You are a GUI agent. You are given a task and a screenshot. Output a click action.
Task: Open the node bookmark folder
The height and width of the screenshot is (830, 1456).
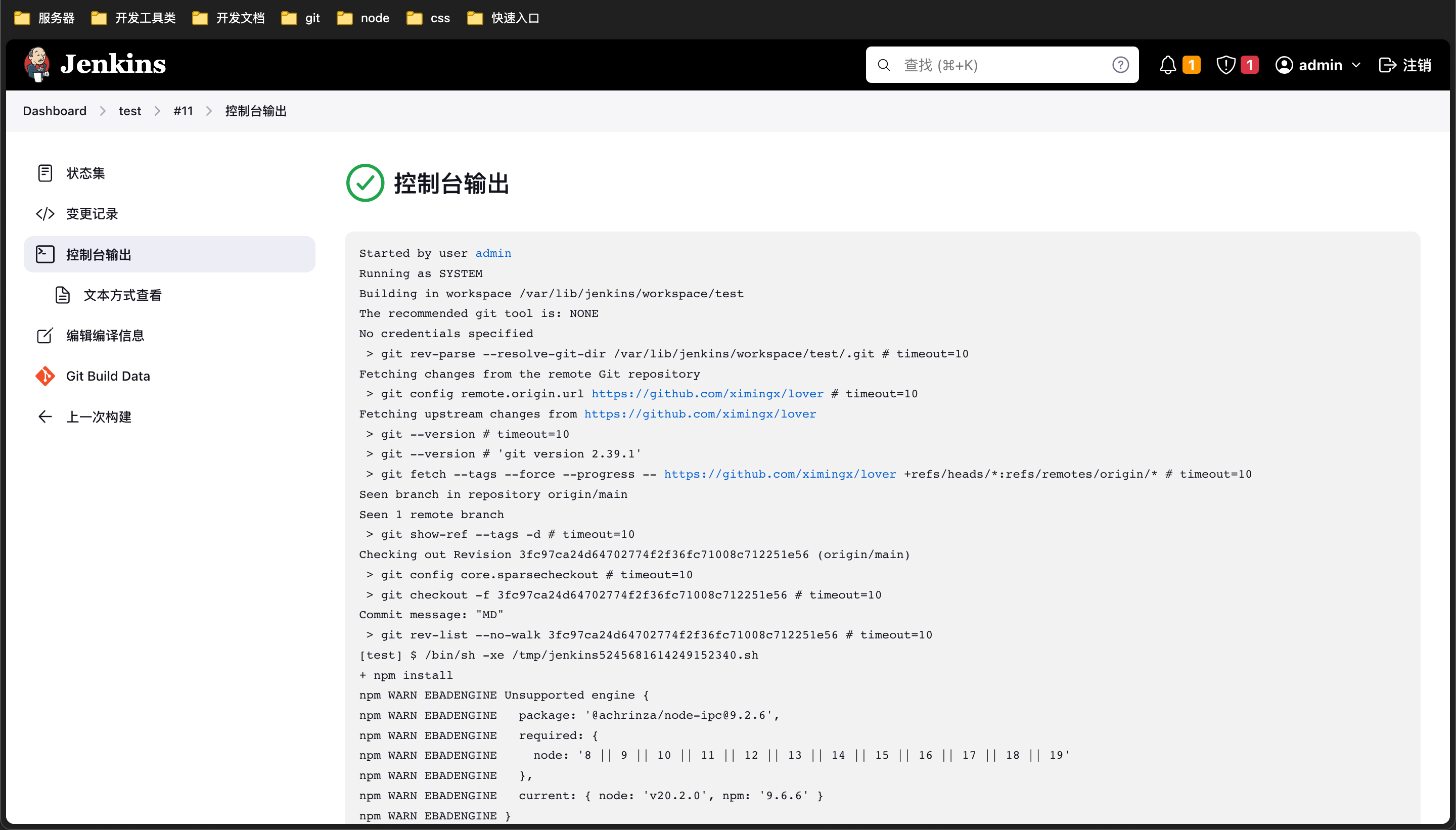pyautogui.click(x=363, y=18)
